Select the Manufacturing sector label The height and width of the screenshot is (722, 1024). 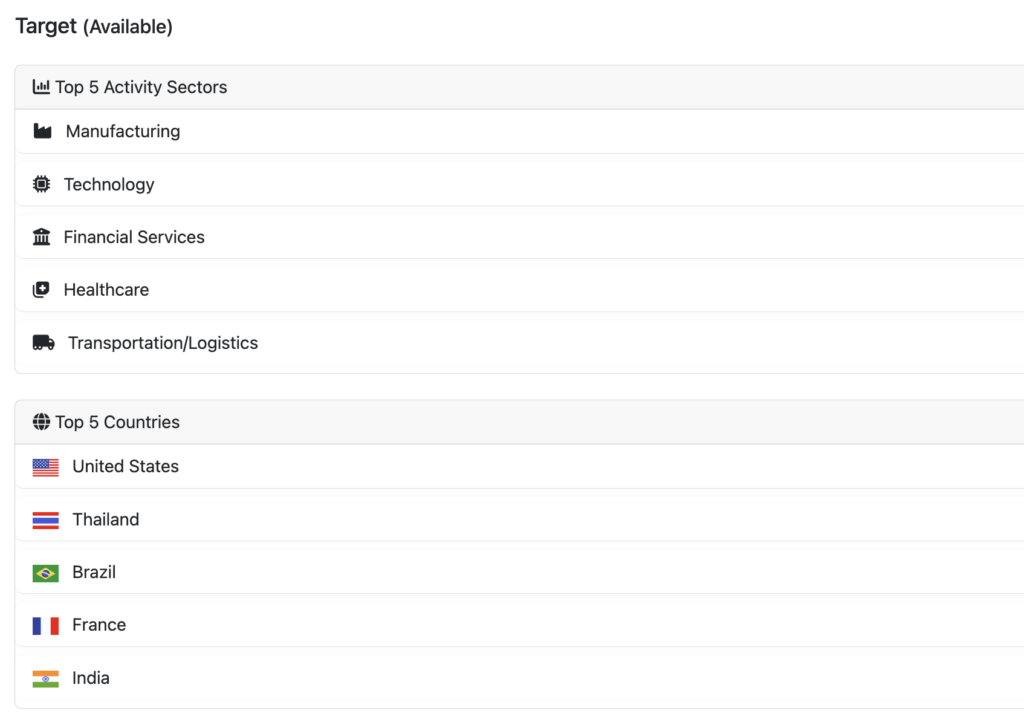(x=123, y=131)
